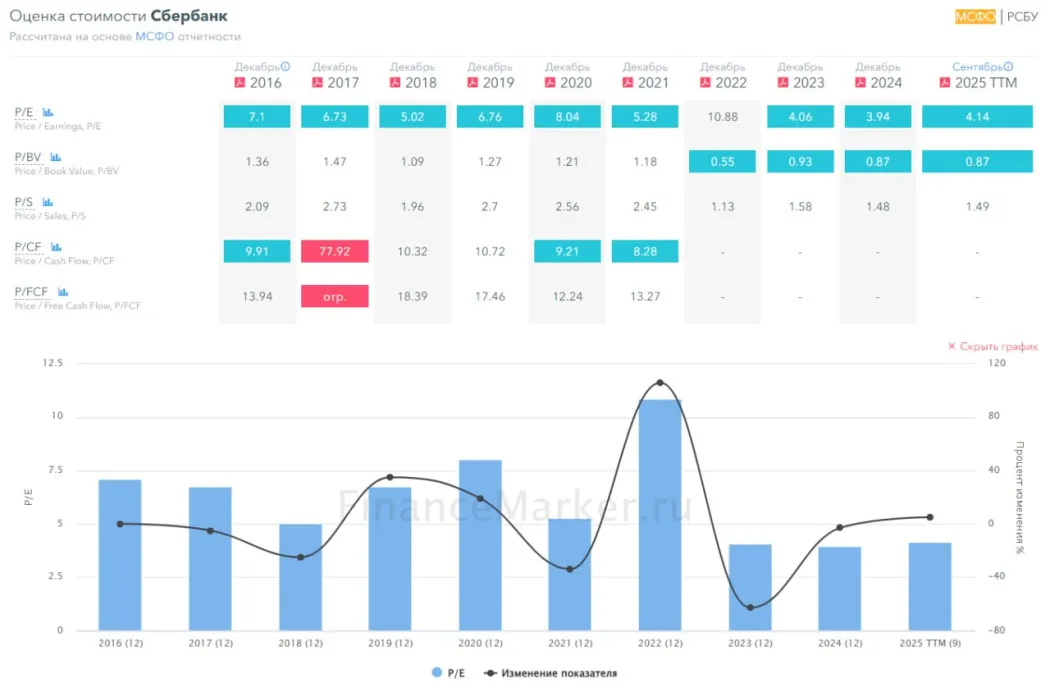The height and width of the screenshot is (693, 1050).
Task: Switch to the МСФО reporting standard
Action: (974, 16)
